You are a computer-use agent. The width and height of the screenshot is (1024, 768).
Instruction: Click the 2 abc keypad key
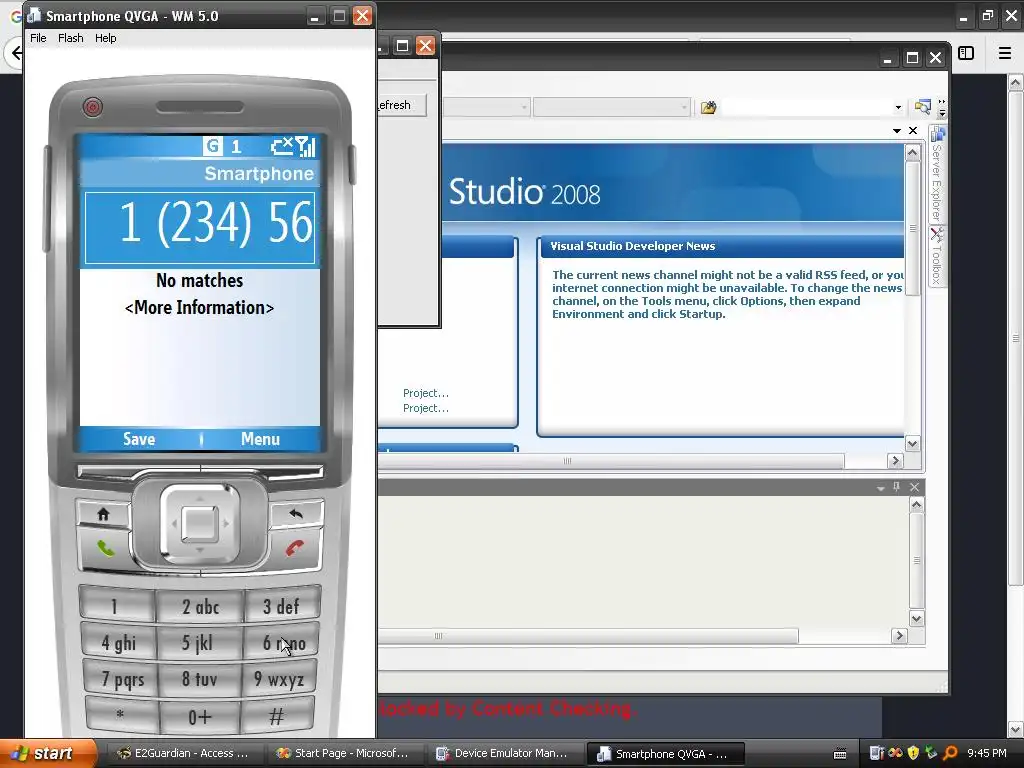200,607
